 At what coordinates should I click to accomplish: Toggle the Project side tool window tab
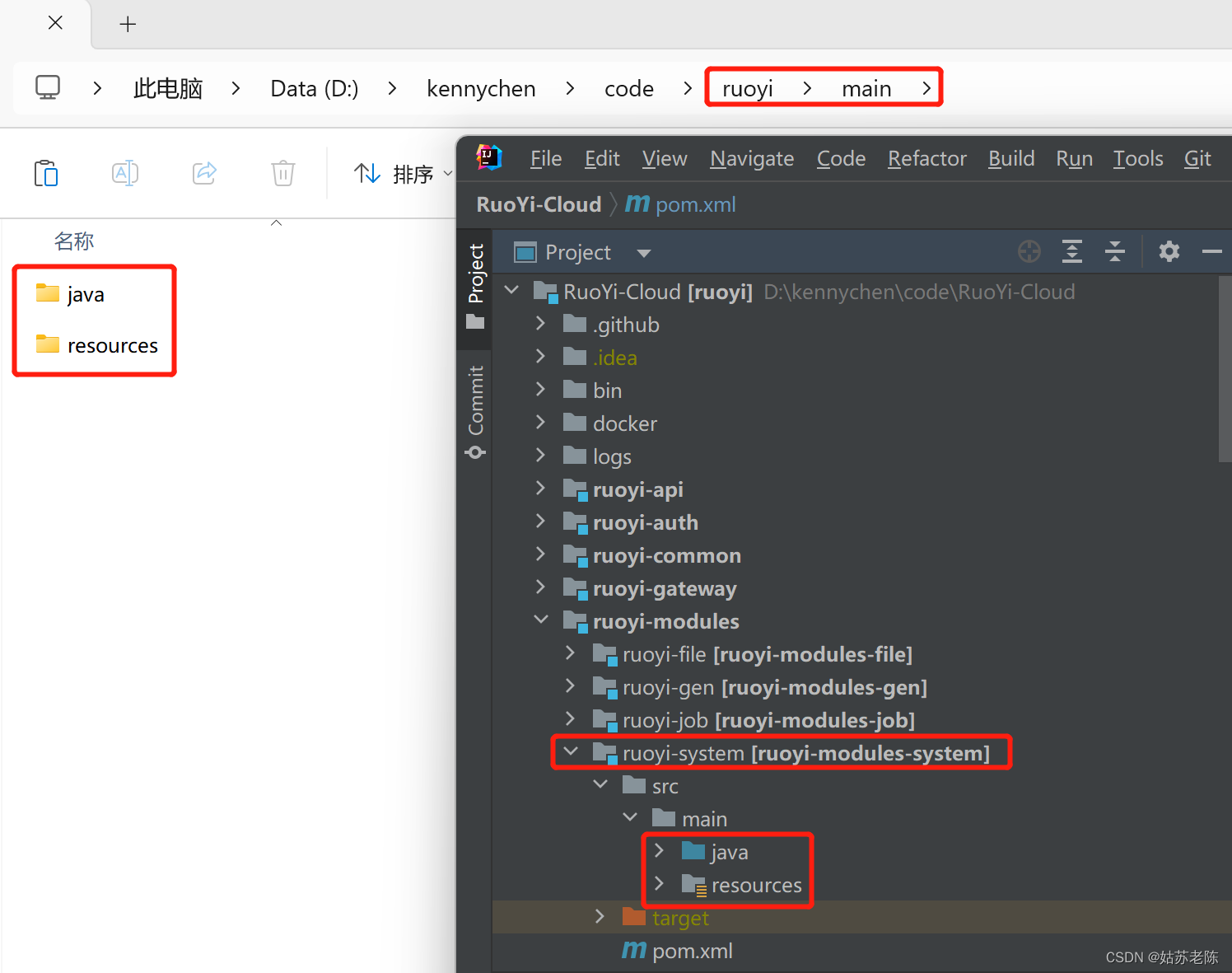[x=476, y=286]
